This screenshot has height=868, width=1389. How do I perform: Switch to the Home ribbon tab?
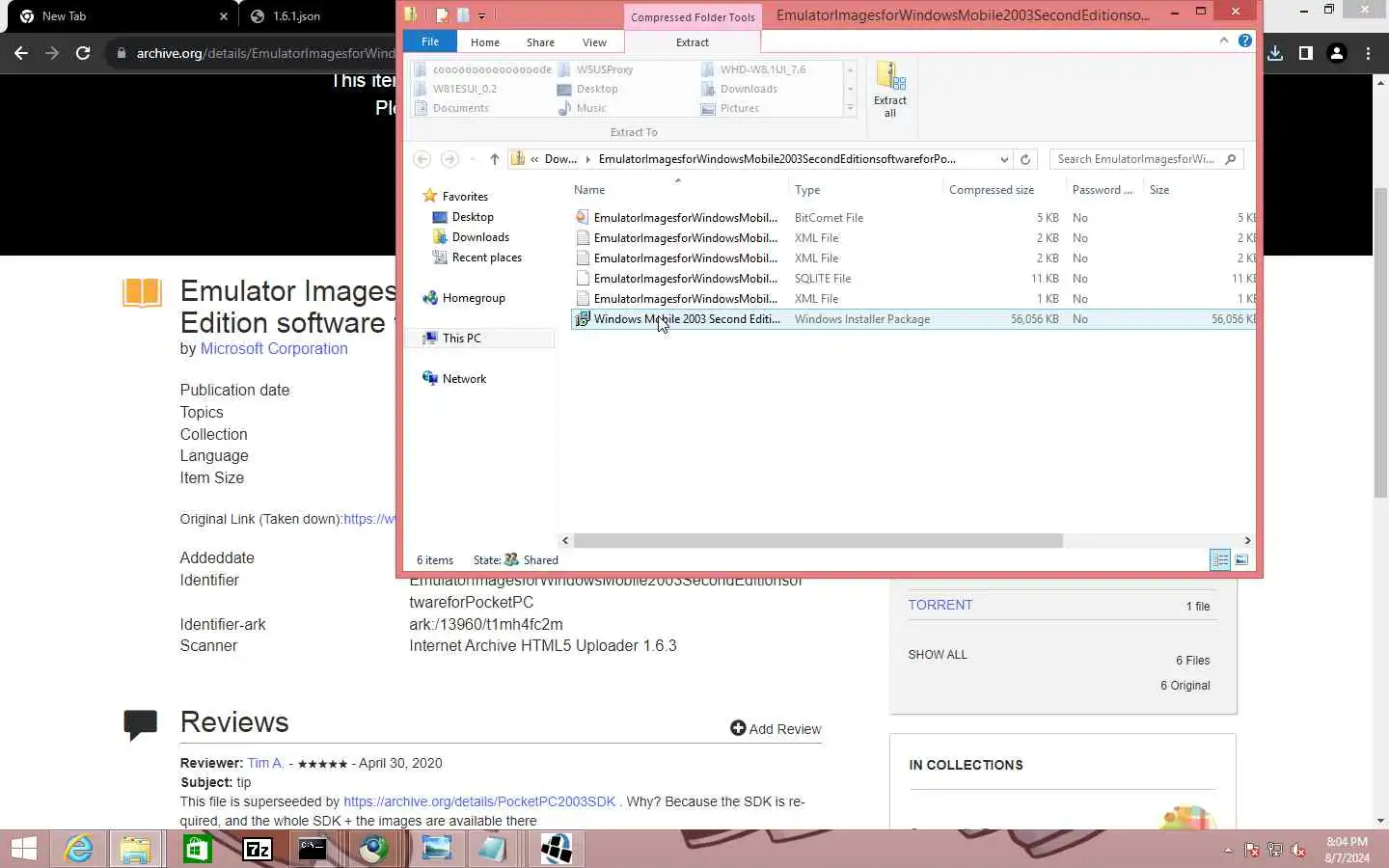tap(484, 42)
